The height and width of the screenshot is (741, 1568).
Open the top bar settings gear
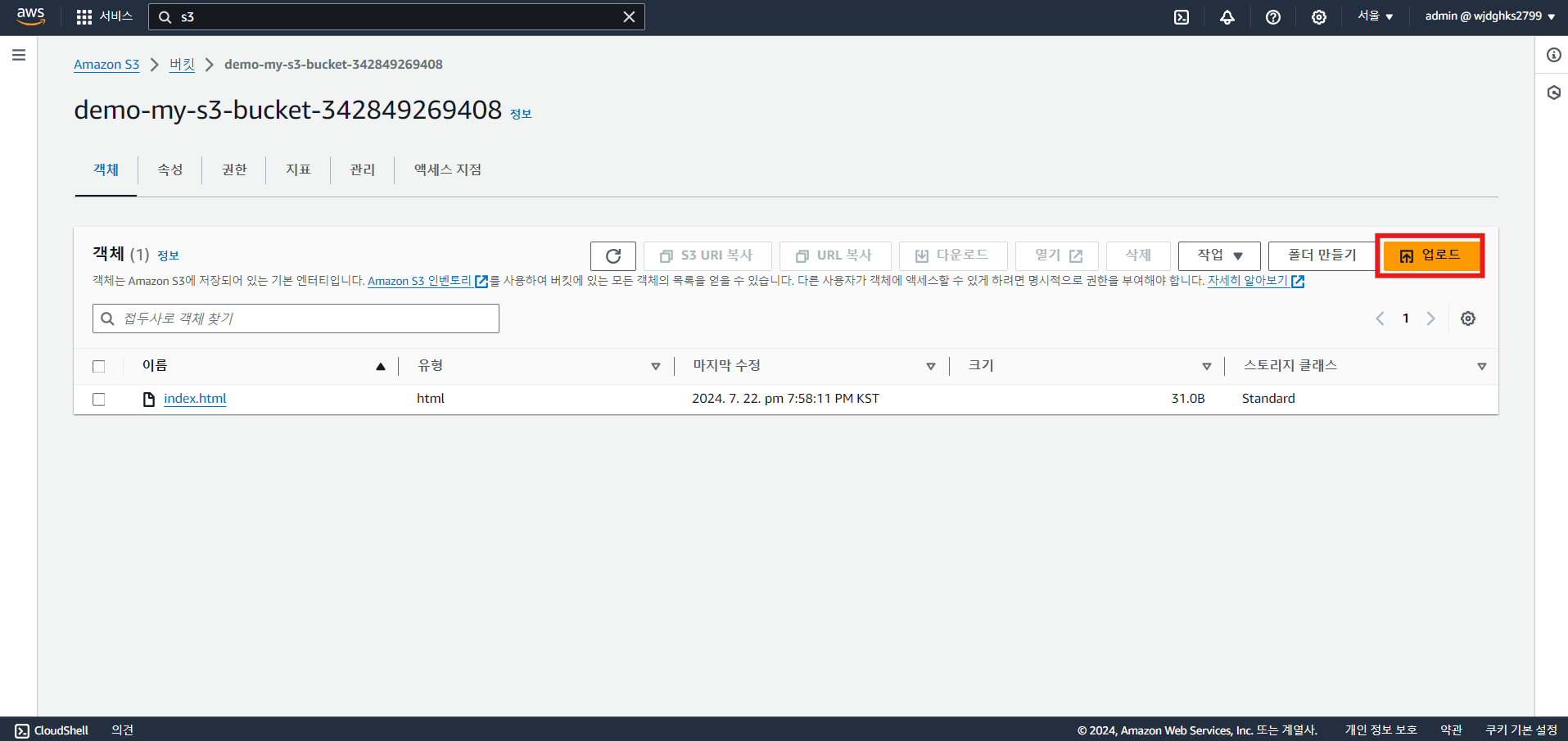pyautogui.click(x=1319, y=17)
